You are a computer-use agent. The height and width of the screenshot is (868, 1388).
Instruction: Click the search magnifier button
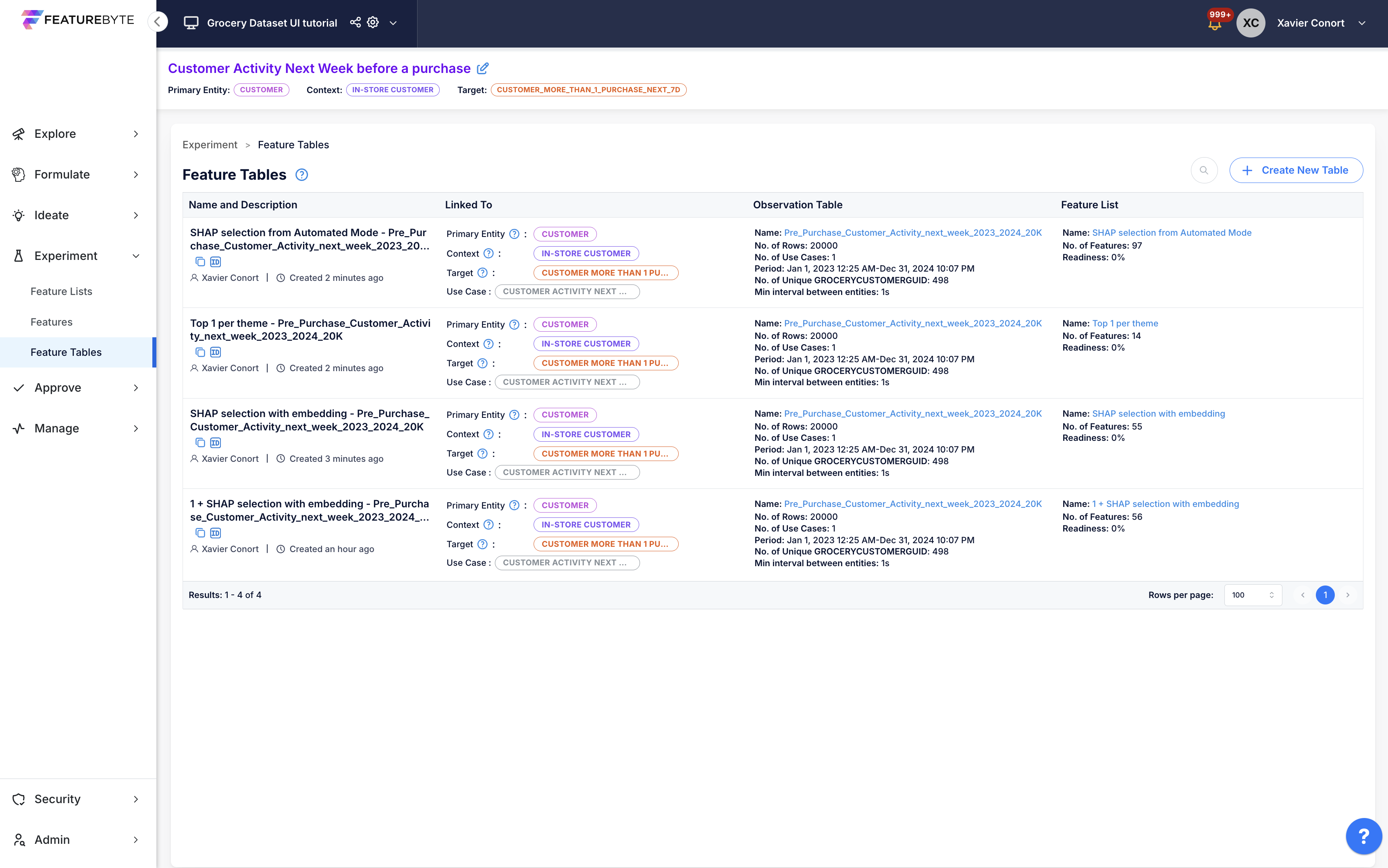(1204, 170)
